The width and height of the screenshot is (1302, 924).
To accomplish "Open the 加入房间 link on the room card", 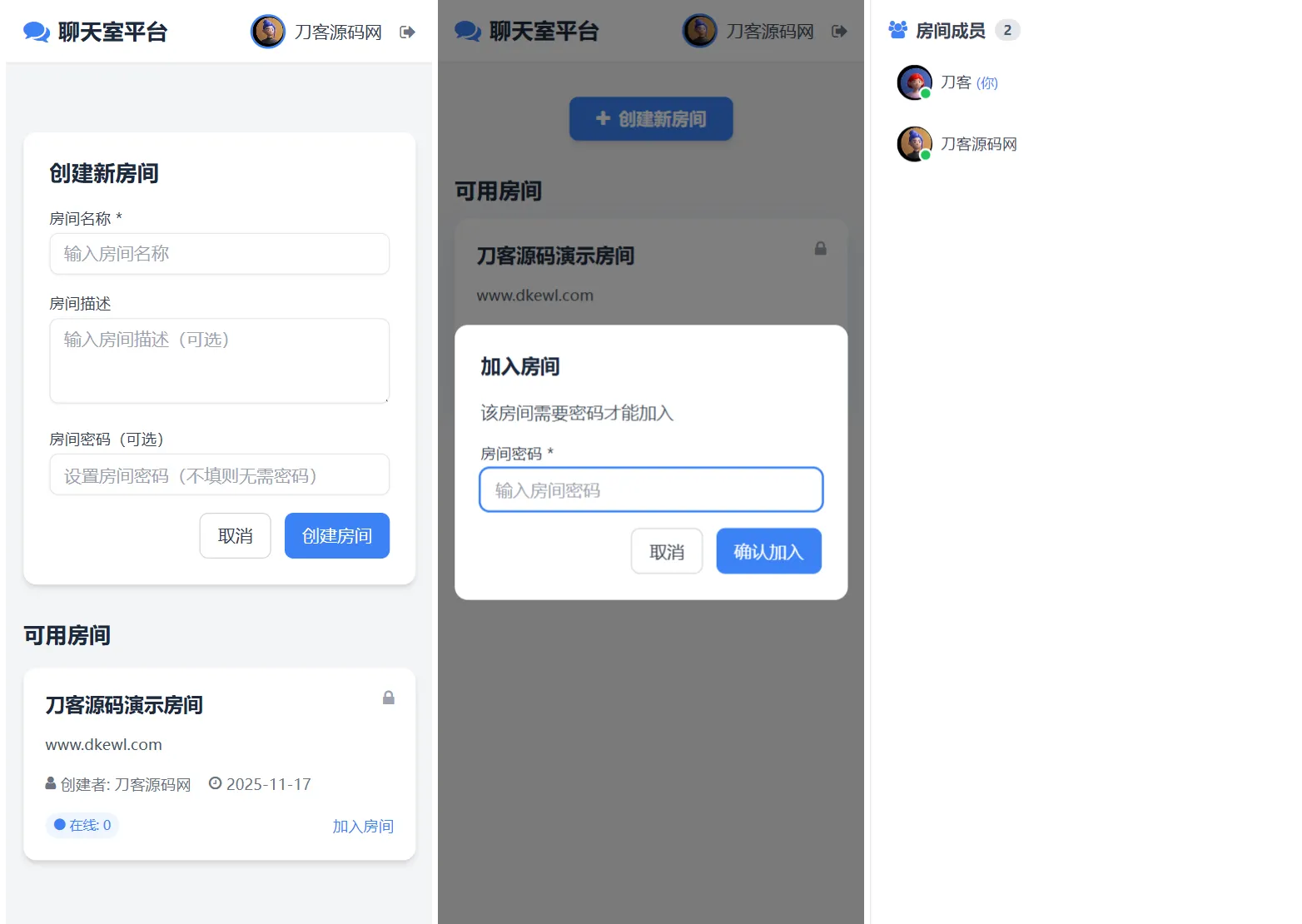I will tap(363, 826).
